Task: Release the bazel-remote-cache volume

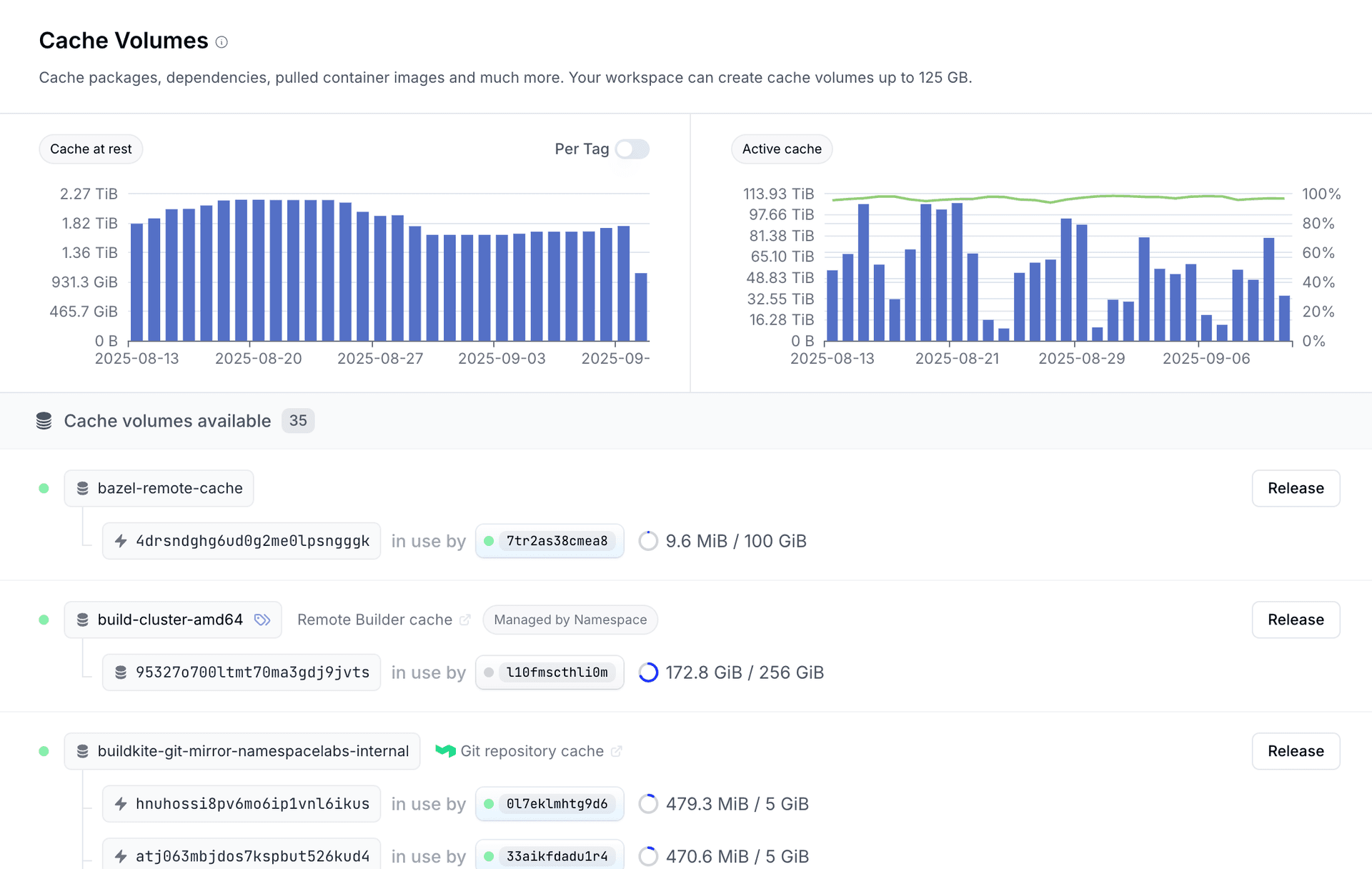Action: (x=1295, y=488)
